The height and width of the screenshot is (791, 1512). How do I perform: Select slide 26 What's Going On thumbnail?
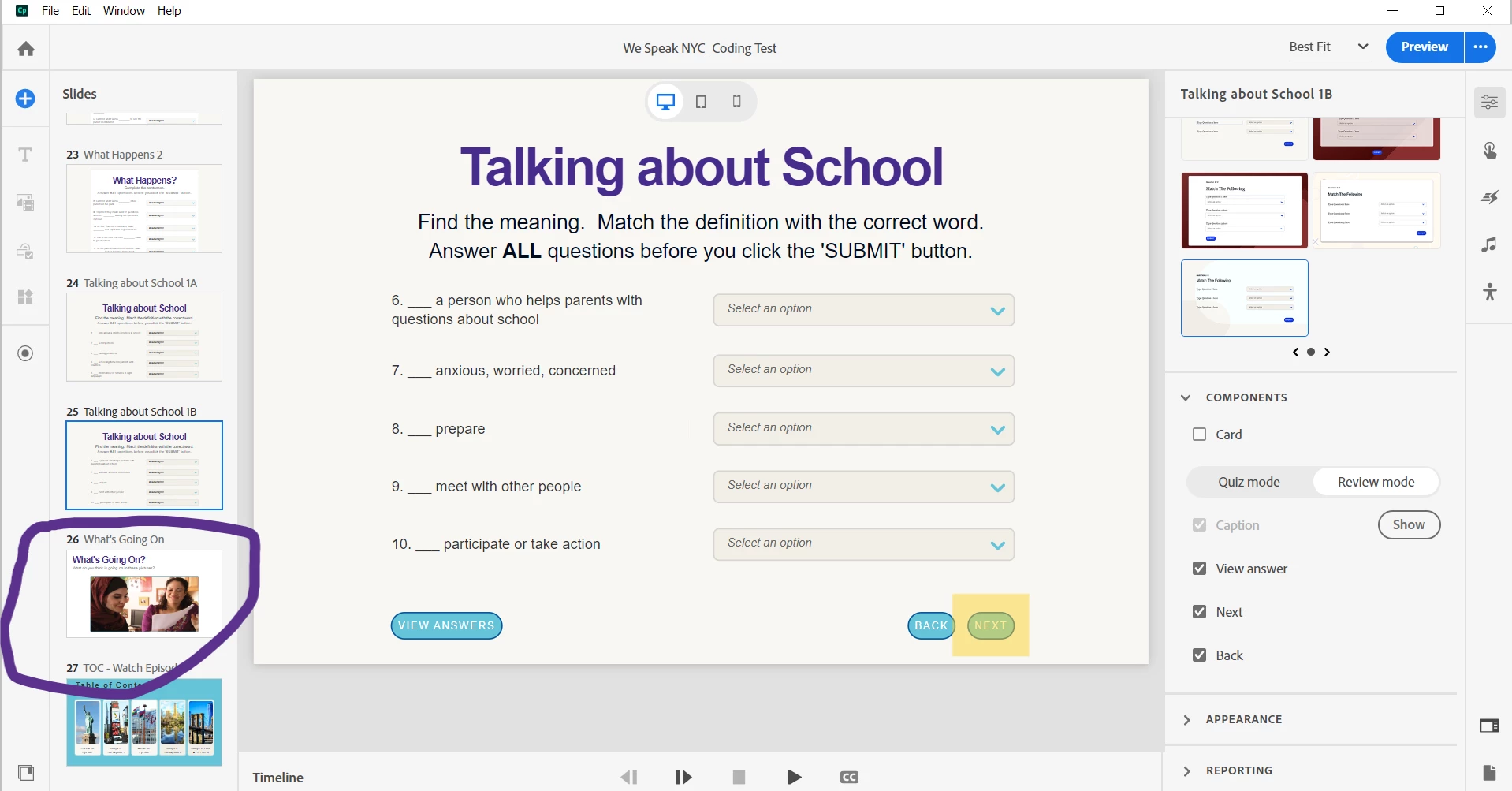pos(144,593)
